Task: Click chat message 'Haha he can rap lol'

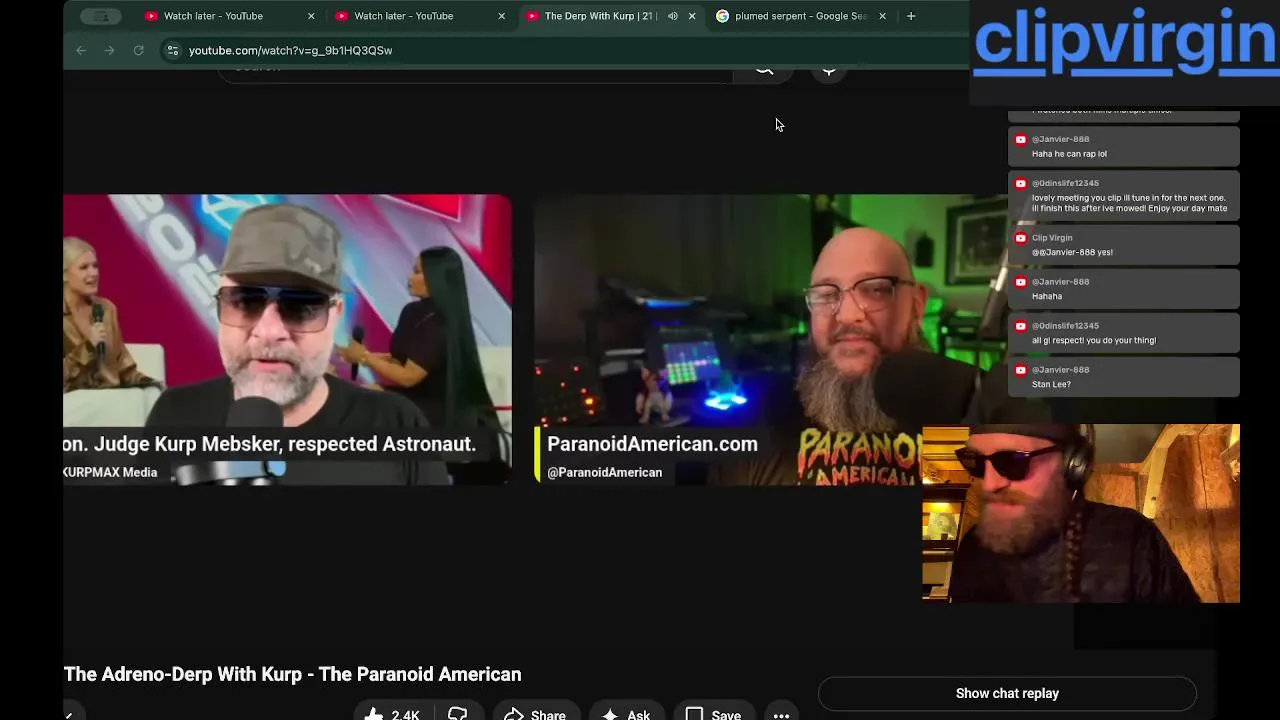Action: [x=1069, y=154]
